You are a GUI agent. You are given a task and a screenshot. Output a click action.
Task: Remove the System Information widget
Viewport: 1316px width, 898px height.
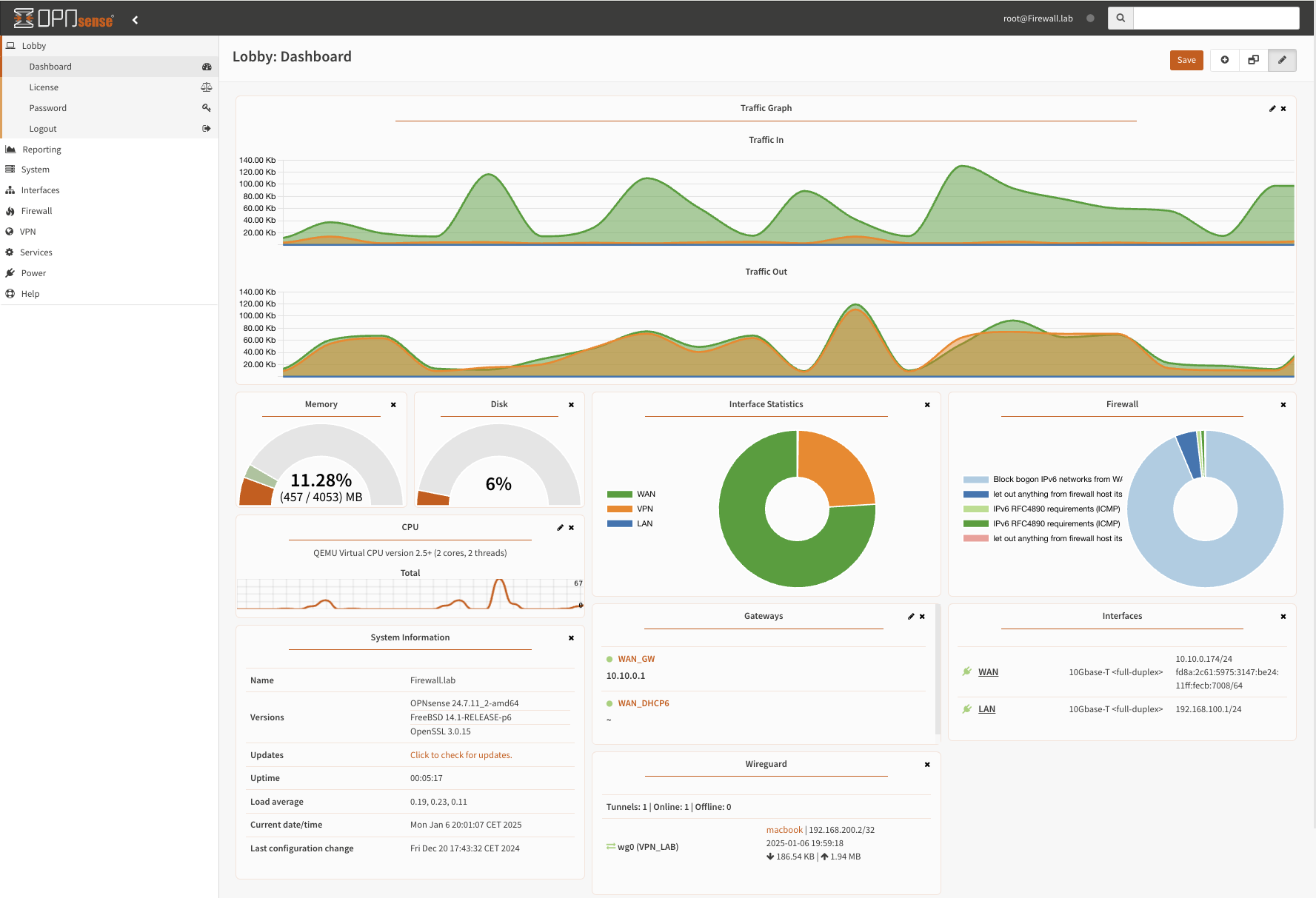click(x=571, y=638)
